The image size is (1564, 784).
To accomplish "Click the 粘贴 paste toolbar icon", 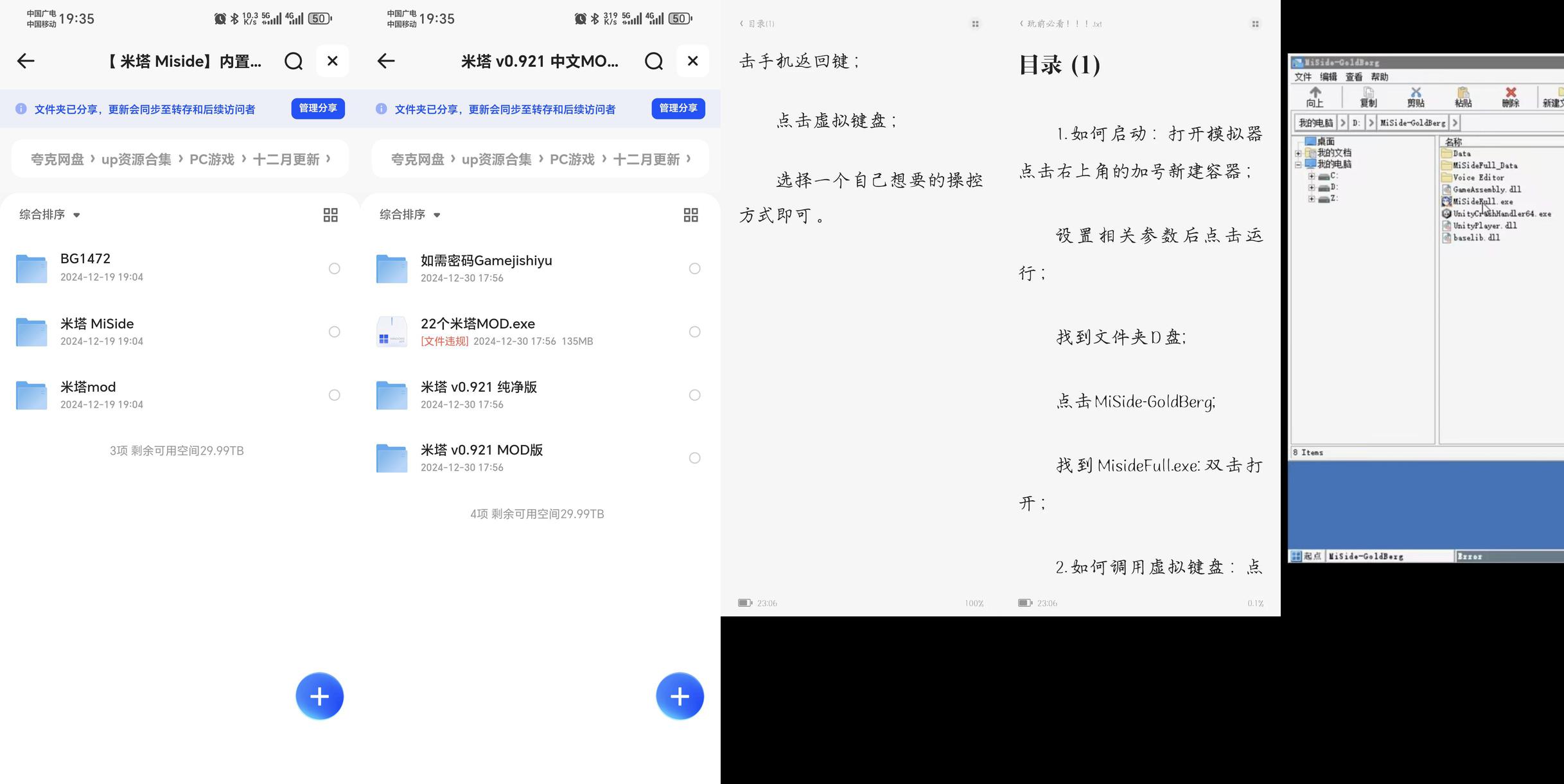I will (1463, 97).
